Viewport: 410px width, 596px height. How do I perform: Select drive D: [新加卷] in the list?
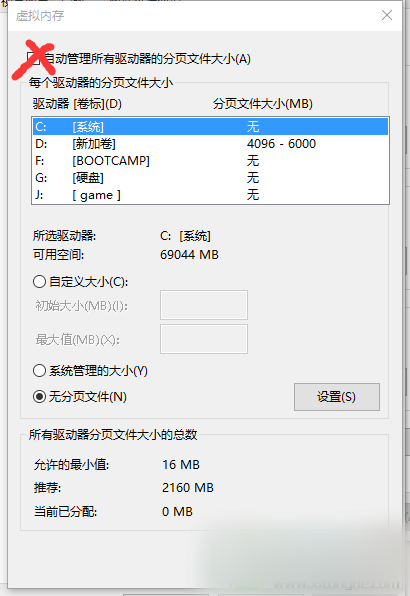pyautogui.click(x=211, y=144)
